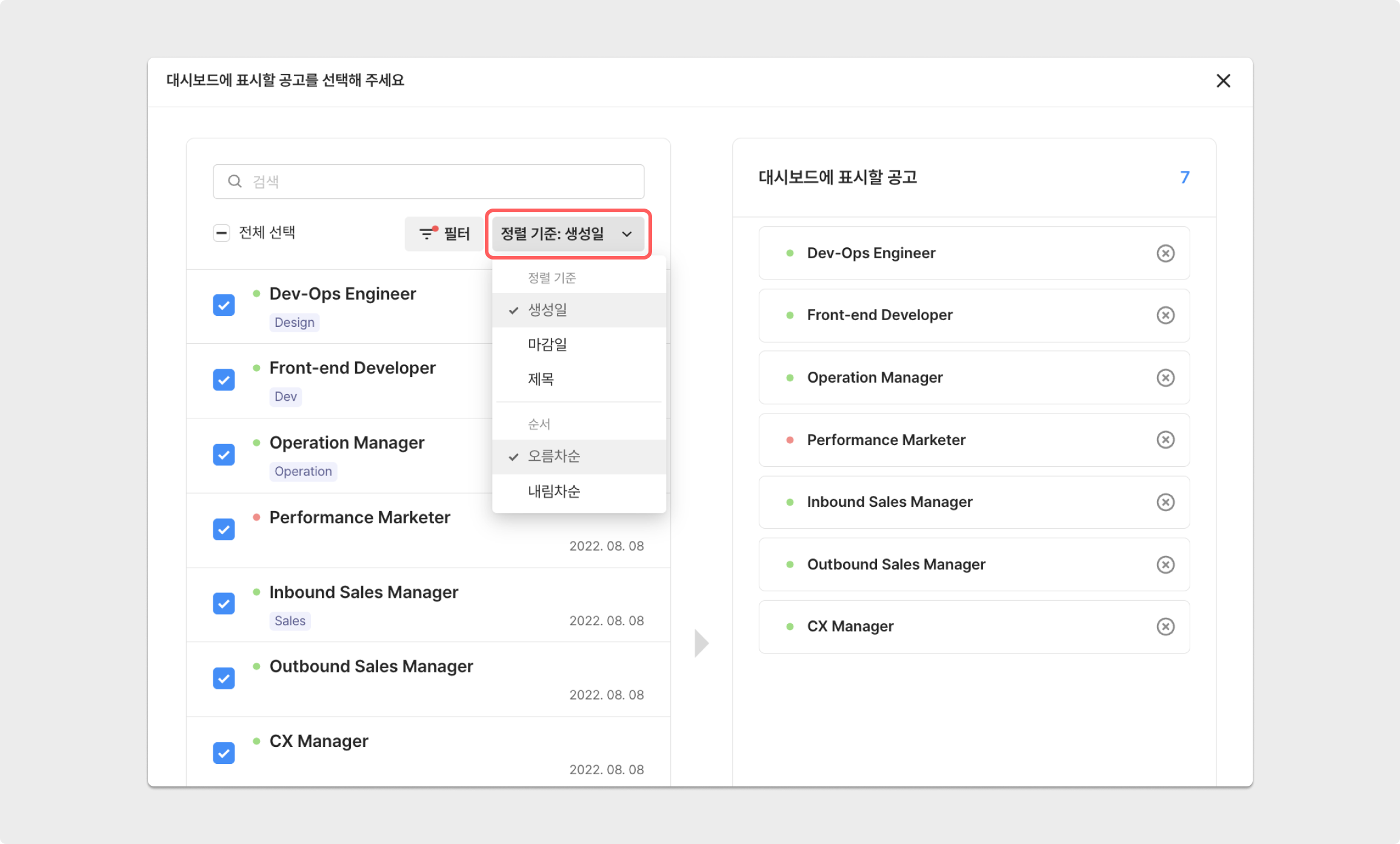Sort the list by 제목
The height and width of the screenshot is (844, 1400).
tap(541, 379)
